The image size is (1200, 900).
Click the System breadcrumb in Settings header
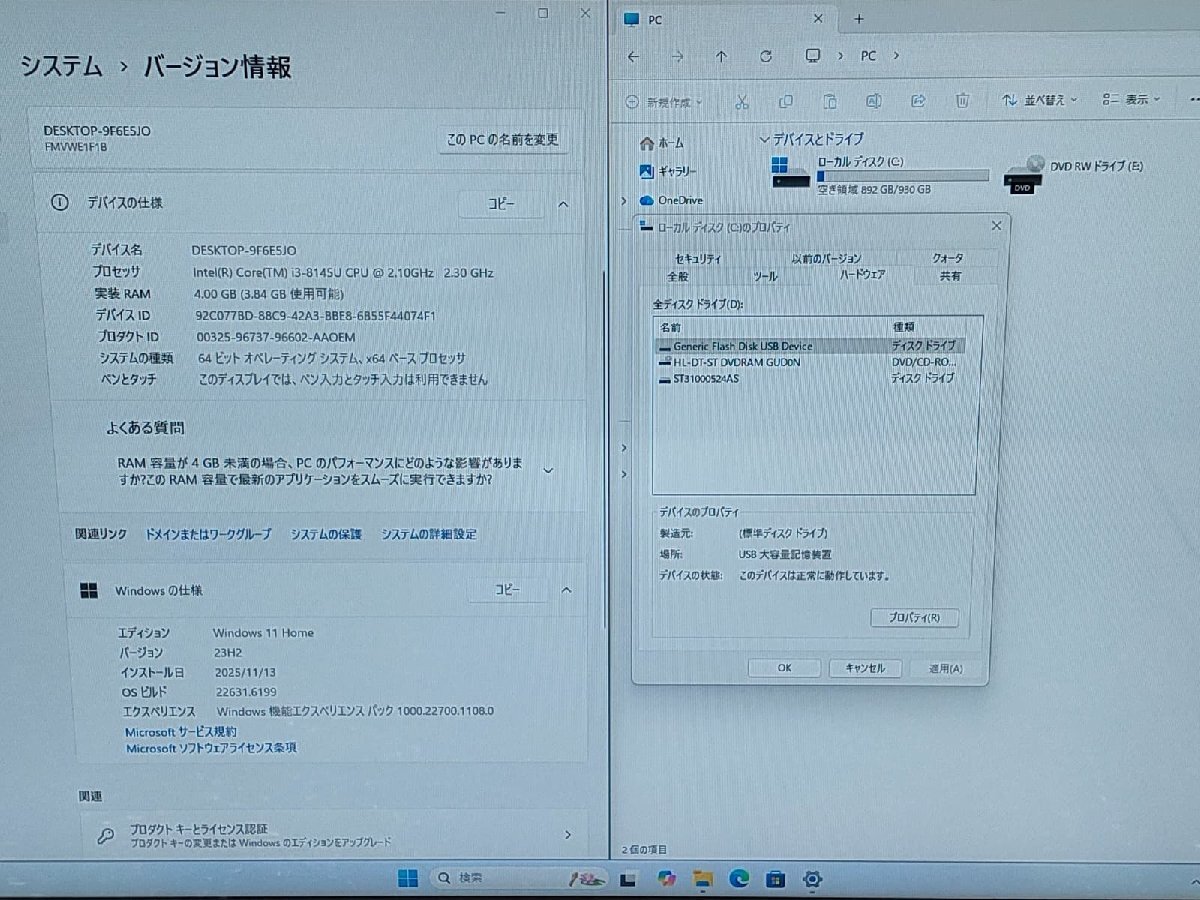(x=62, y=67)
